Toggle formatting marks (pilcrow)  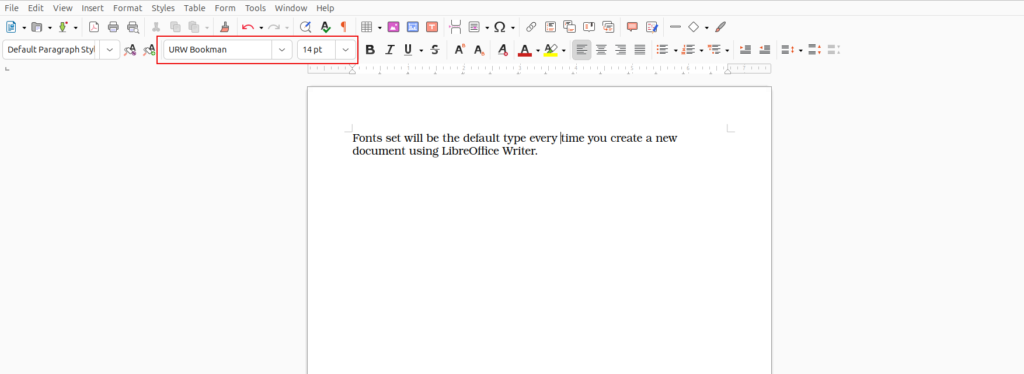pyautogui.click(x=344, y=27)
